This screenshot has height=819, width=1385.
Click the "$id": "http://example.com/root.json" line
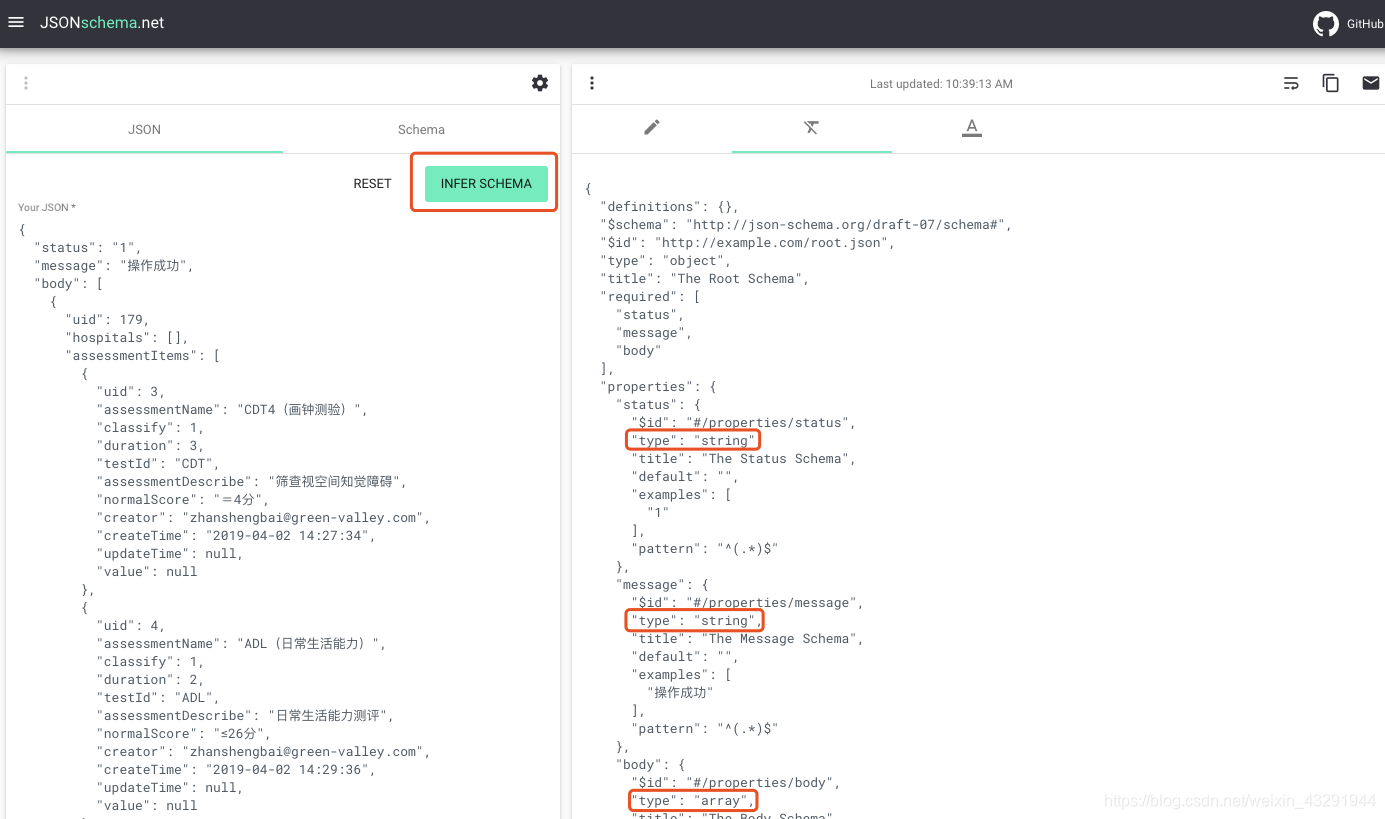[x=747, y=243]
